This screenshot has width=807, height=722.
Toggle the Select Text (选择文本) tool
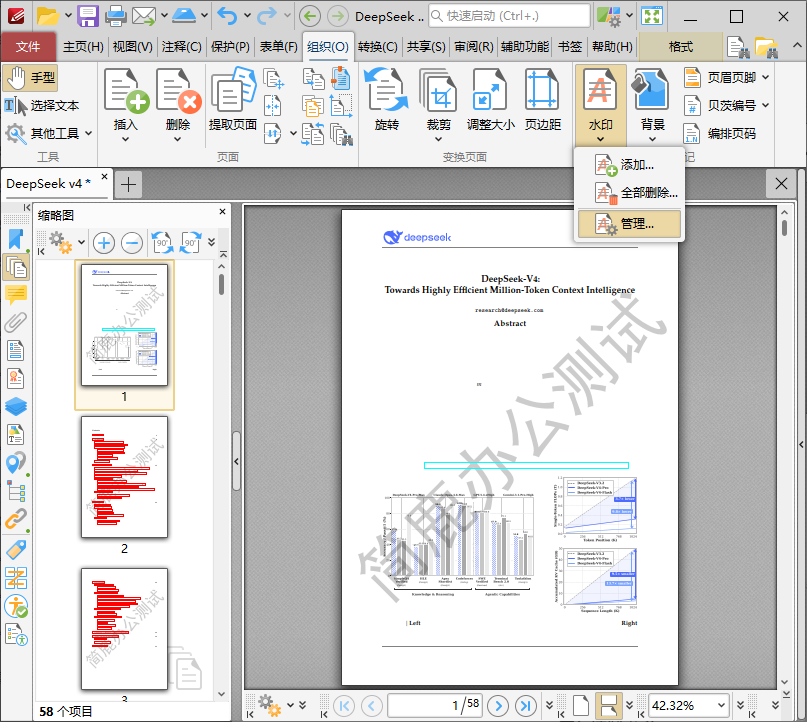point(42,105)
